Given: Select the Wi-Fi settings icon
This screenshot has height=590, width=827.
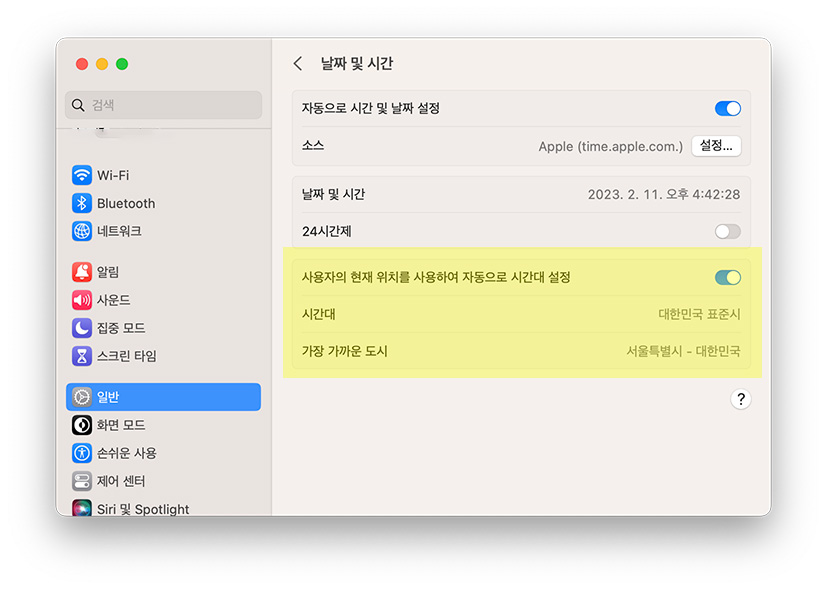Looking at the screenshot, I should 80,174.
